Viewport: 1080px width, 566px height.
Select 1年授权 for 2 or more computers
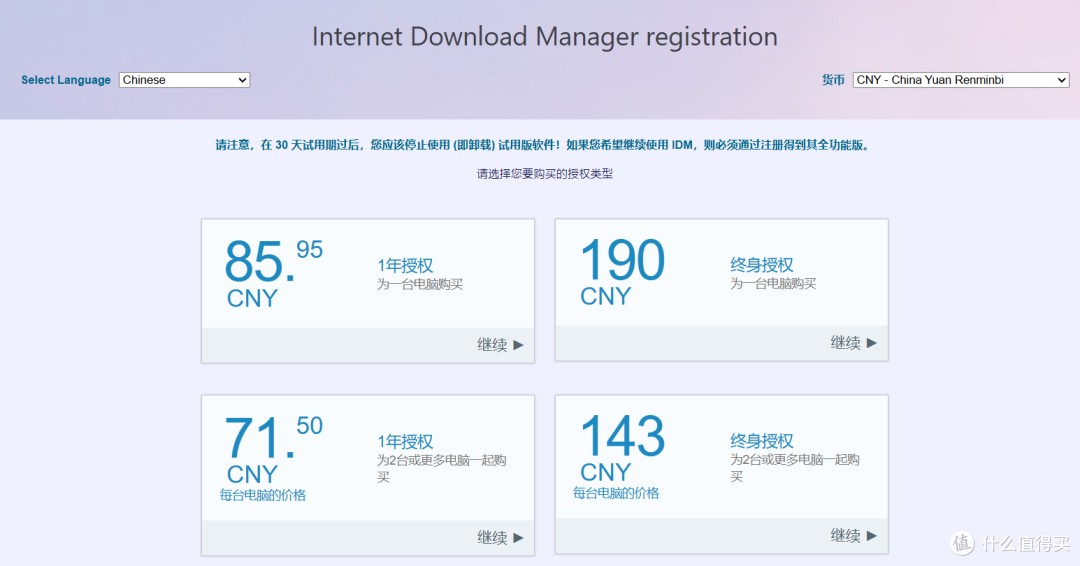405,441
